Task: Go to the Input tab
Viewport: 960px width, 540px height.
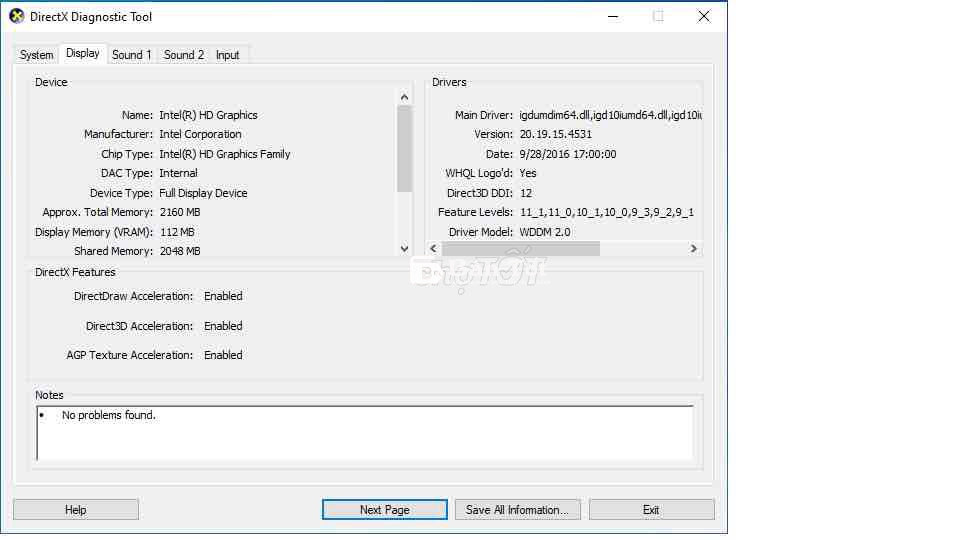Action: click(x=228, y=55)
